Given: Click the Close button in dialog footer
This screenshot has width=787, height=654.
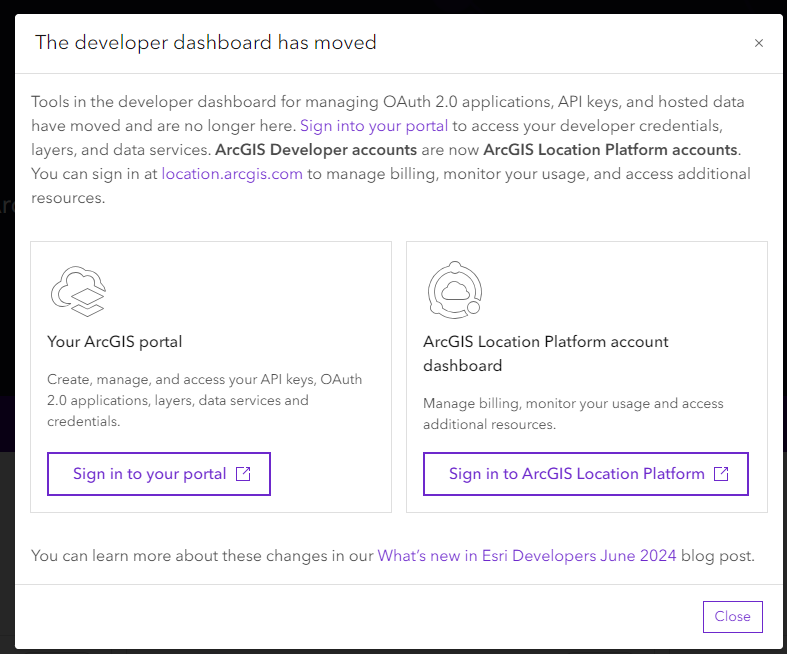Looking at the screenshot, I should 732,617.
